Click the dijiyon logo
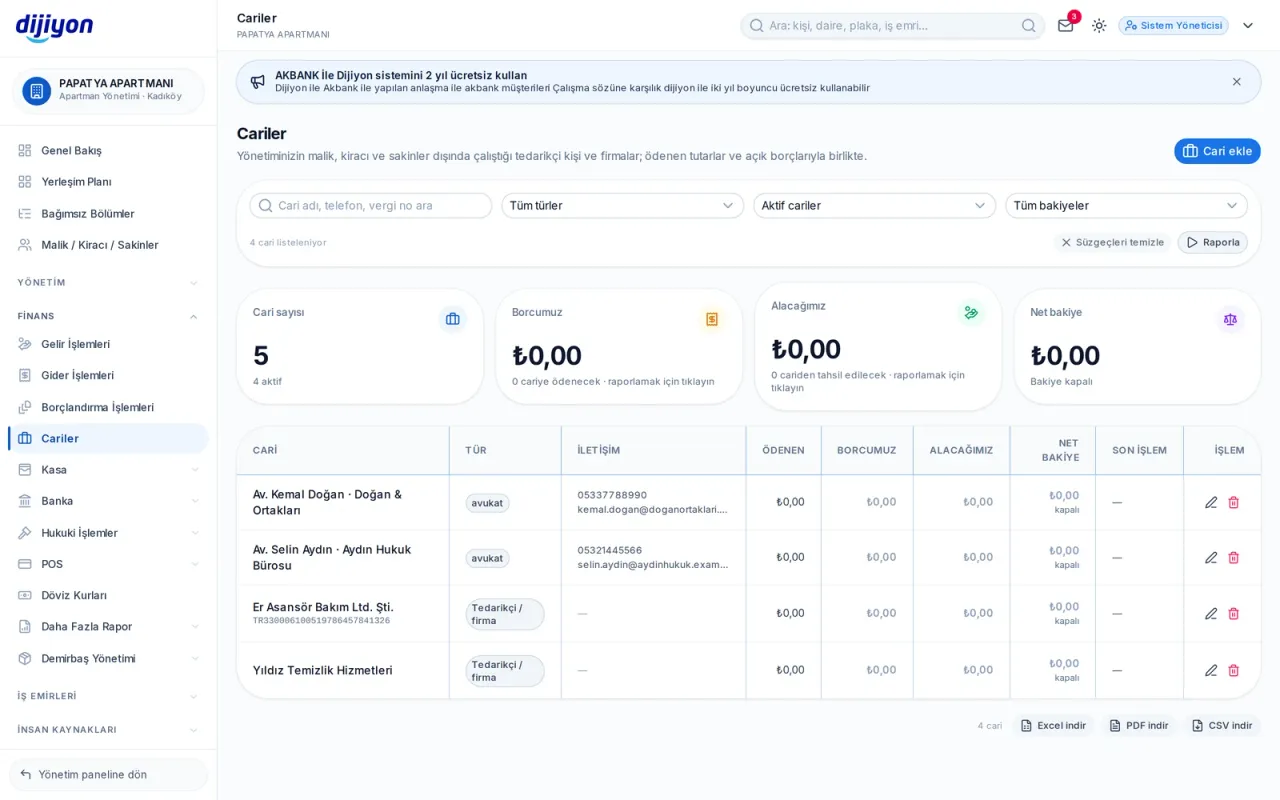This screenshot has width=1280, height=800. click(55, 27)
